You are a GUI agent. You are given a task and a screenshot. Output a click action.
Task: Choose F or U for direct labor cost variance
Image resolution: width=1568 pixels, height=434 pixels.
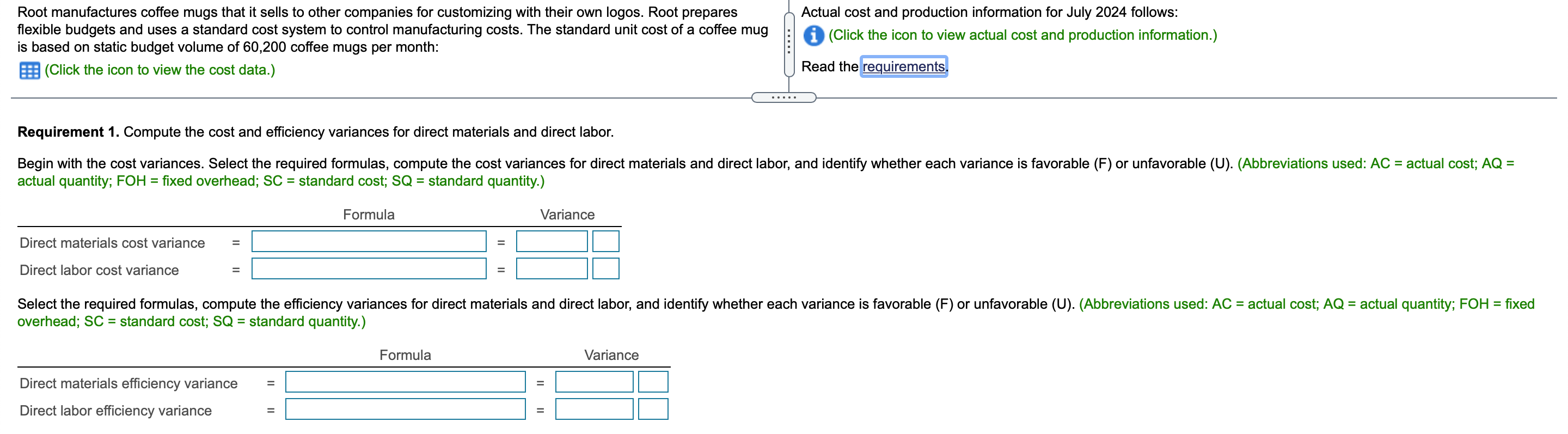point(605,268)
